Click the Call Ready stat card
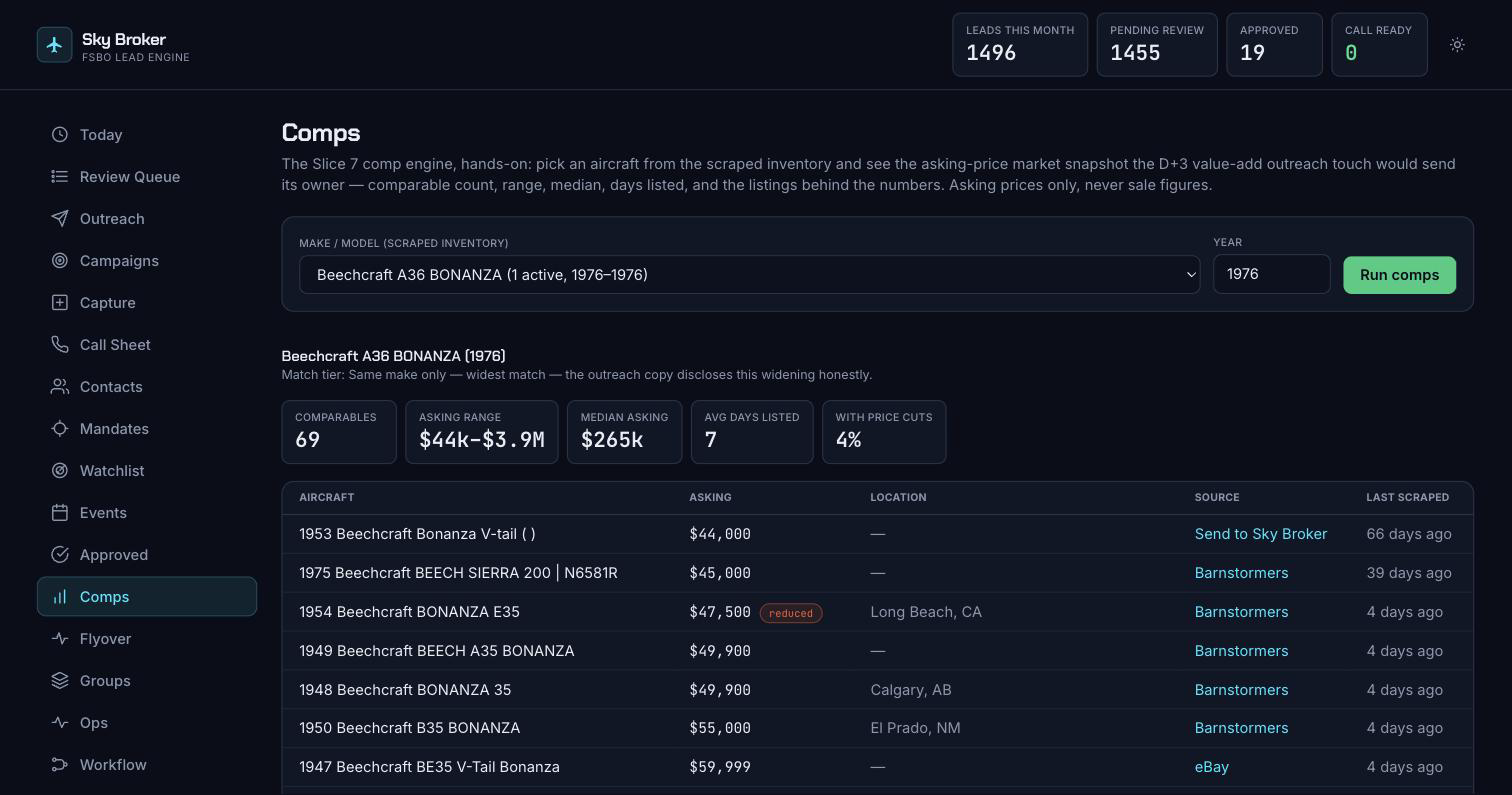The image size is (1512, 795). (1378, 45)
